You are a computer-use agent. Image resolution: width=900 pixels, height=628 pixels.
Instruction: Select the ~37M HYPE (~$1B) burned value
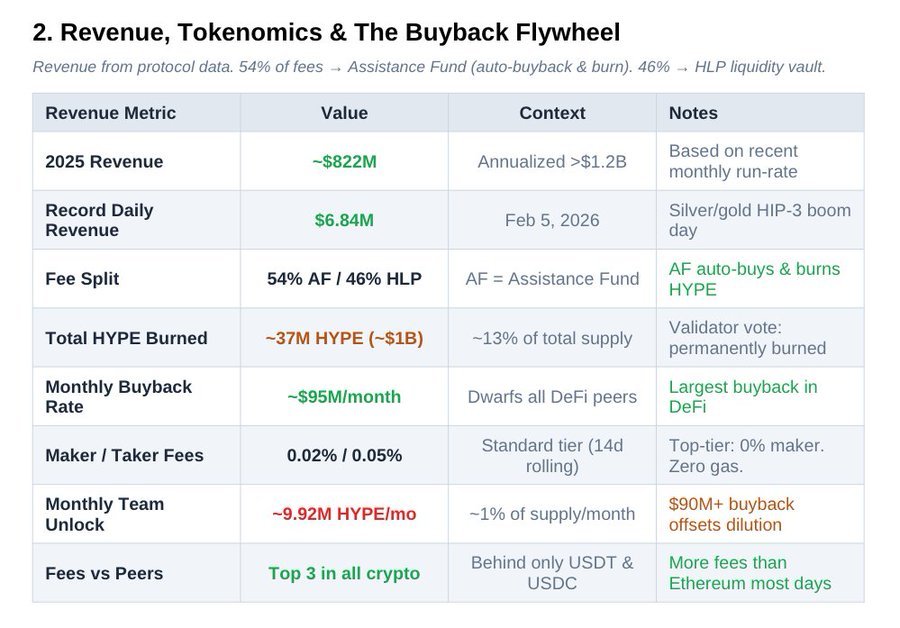coord(344,338)
